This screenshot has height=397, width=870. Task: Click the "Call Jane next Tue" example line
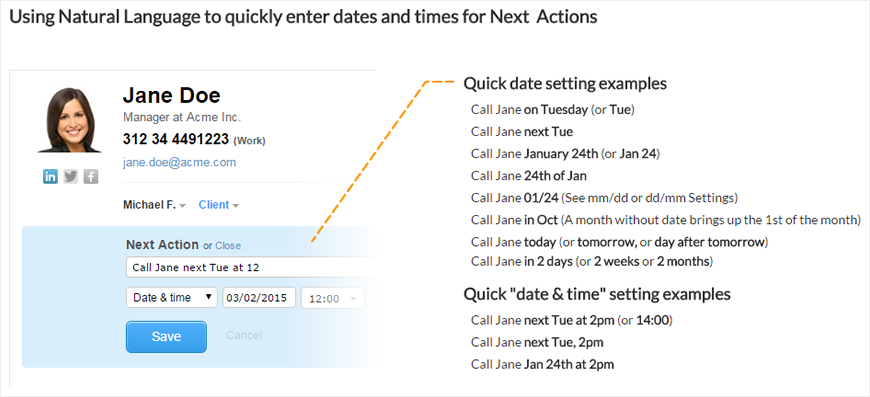click(x=522, y=132)
